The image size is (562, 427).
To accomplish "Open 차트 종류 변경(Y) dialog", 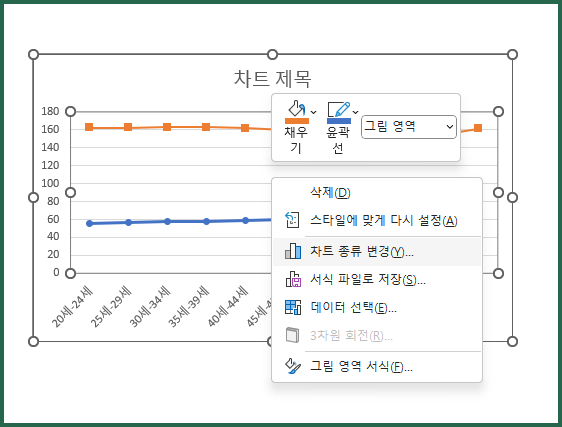I will pyautogui.click(x=377, y=252).
